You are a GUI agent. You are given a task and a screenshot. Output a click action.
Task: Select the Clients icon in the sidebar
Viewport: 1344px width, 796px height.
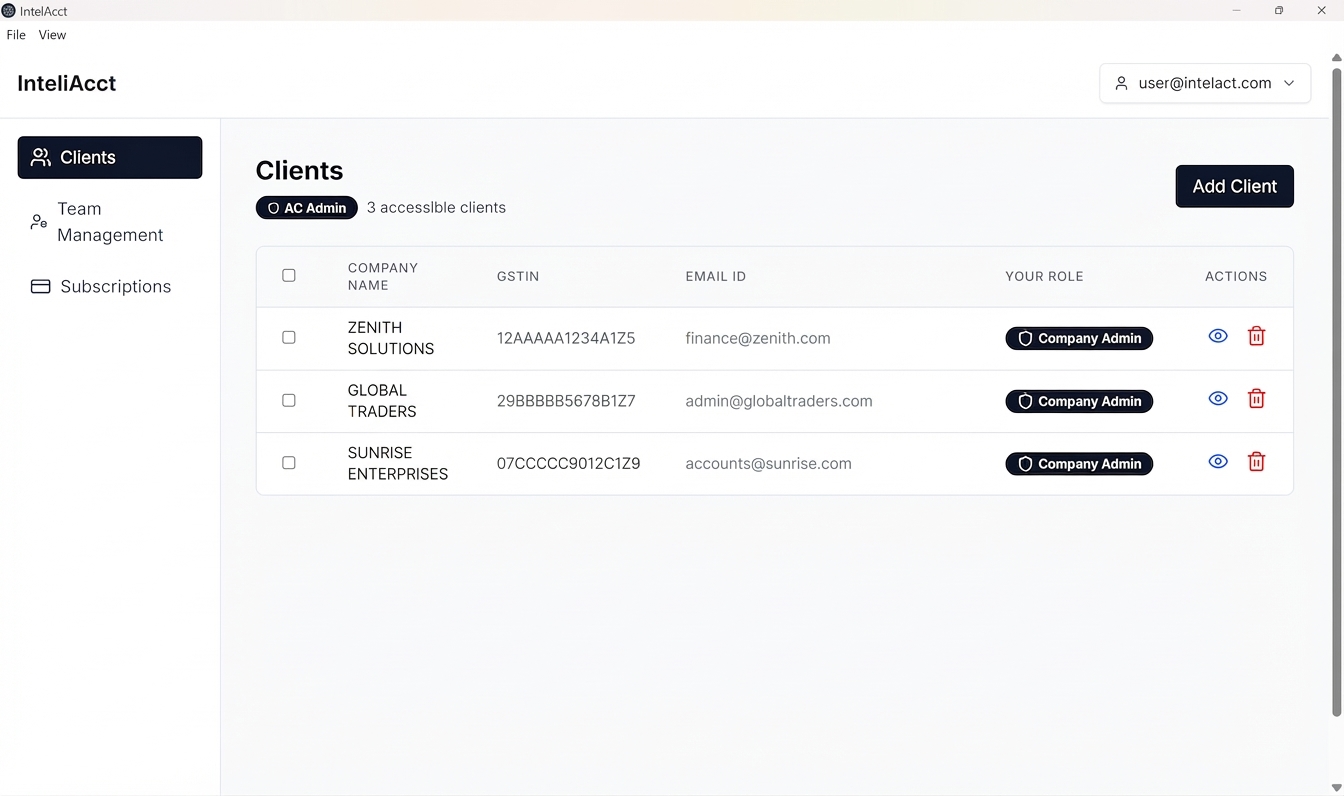click(x=40, y=157)
